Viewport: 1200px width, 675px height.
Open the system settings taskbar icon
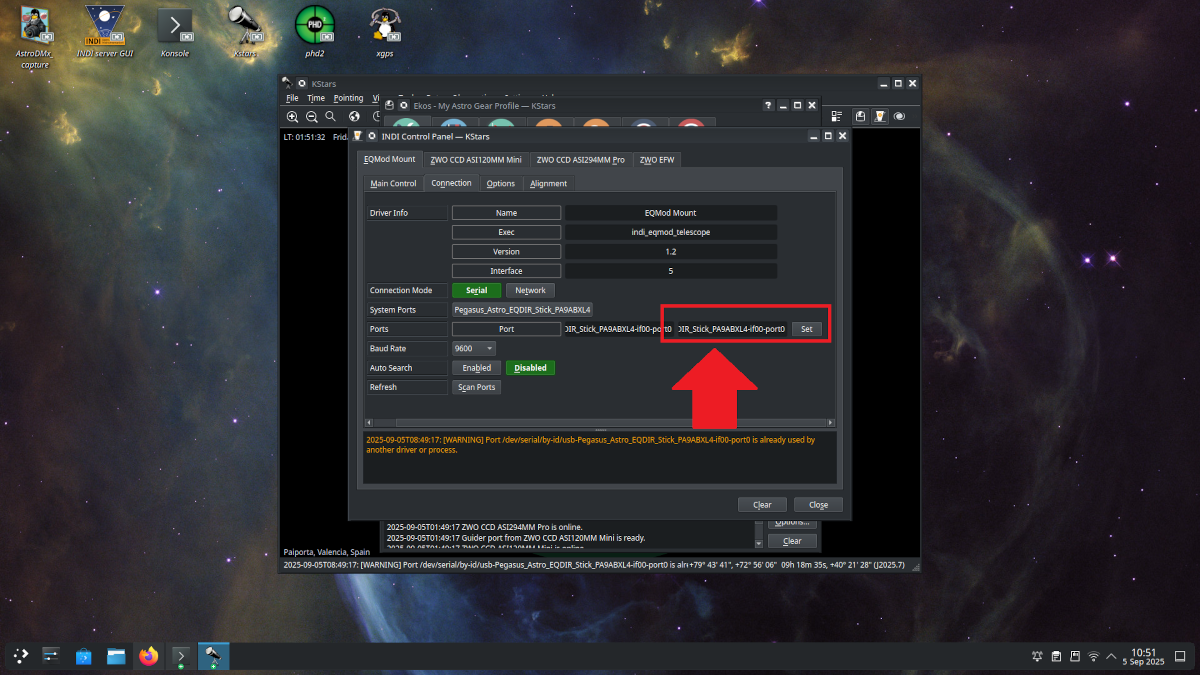52,656
